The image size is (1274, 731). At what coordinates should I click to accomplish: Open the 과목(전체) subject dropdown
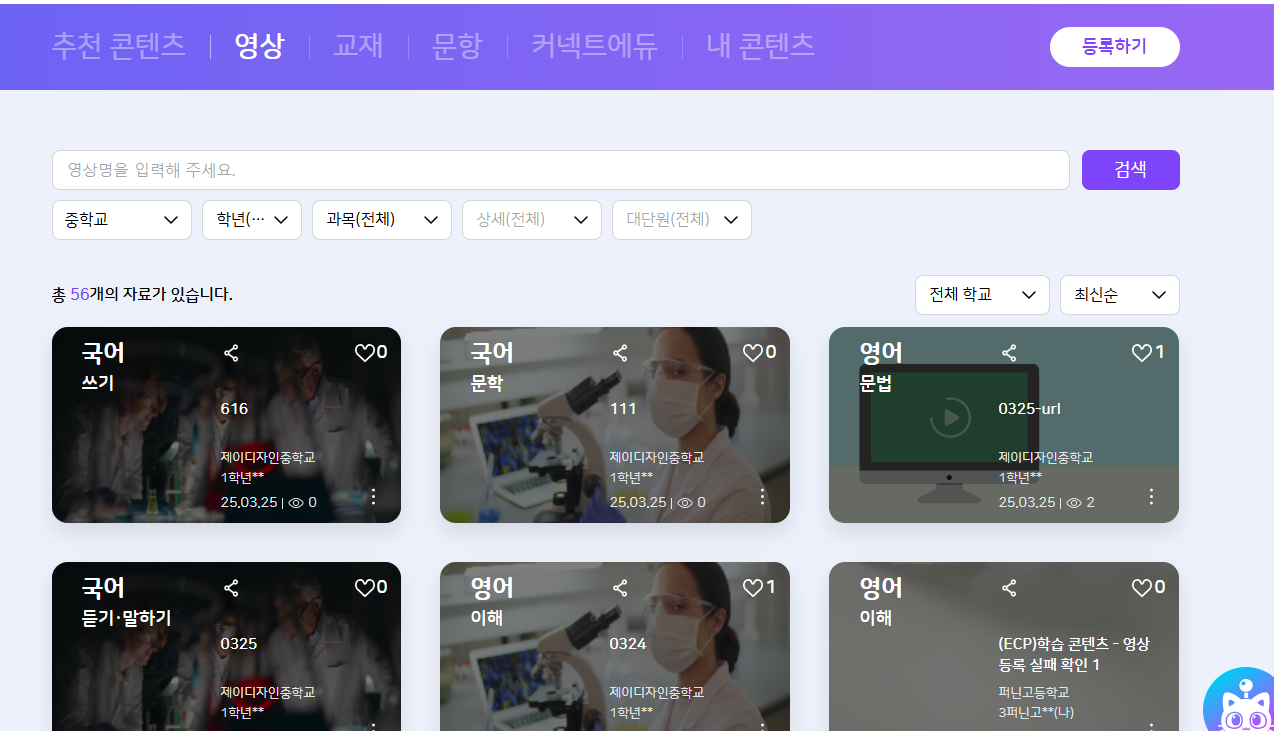click(381, 220)
